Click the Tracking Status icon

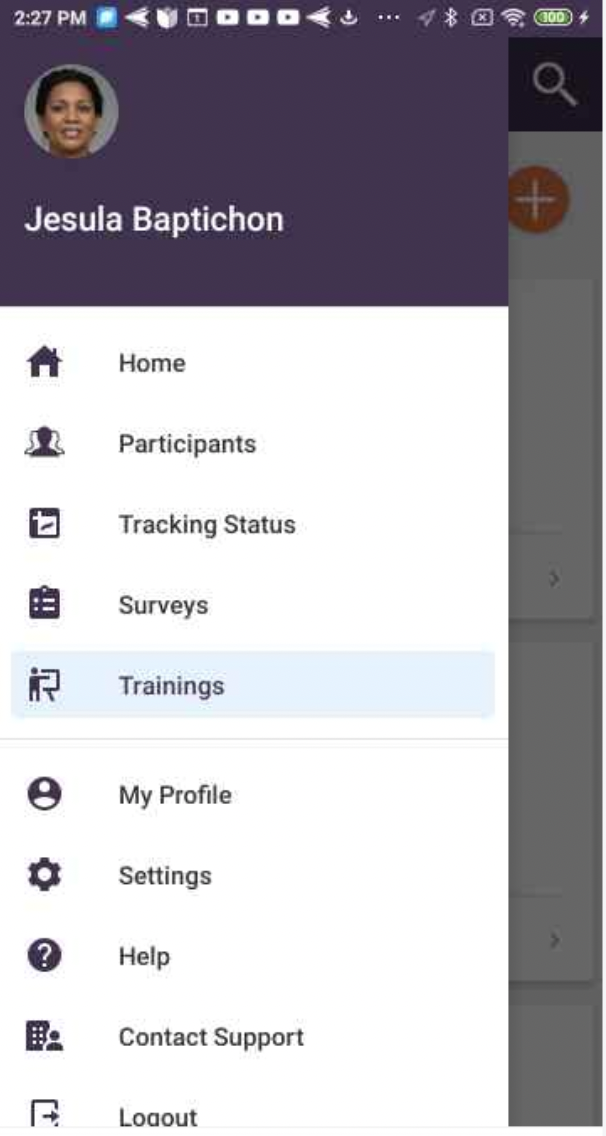[44, 525]
